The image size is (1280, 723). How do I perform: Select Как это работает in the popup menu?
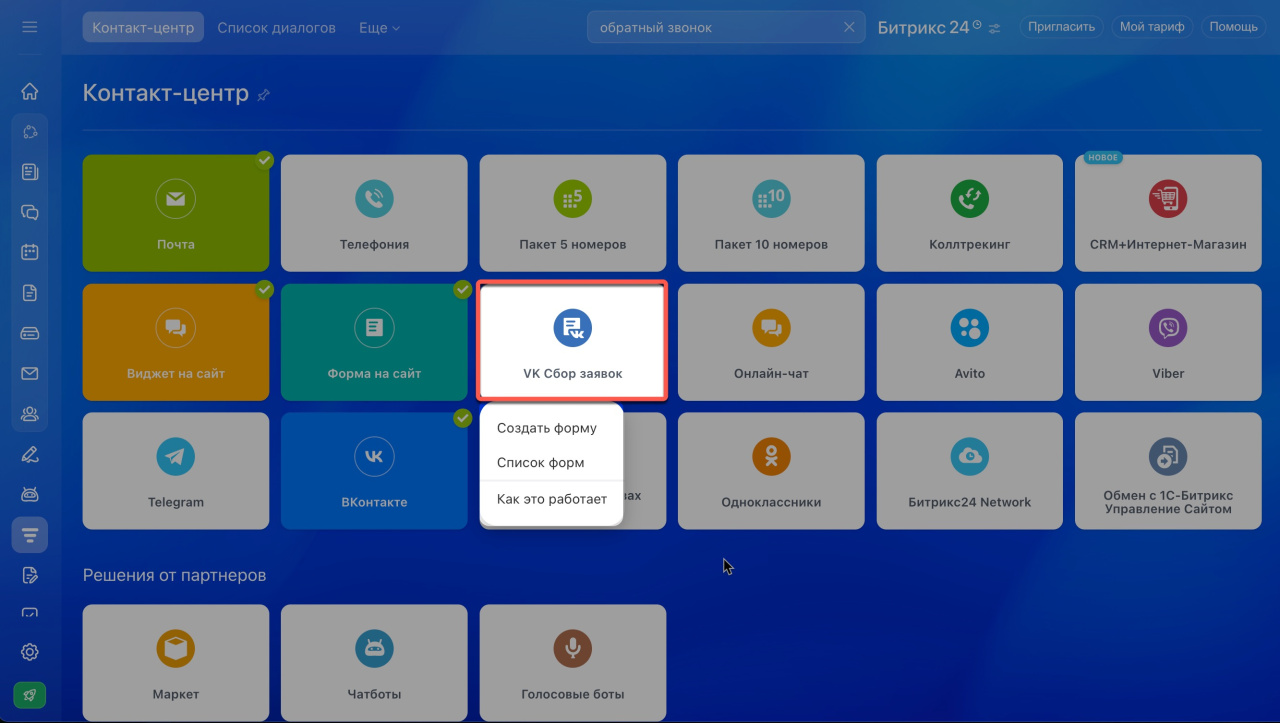552,499
